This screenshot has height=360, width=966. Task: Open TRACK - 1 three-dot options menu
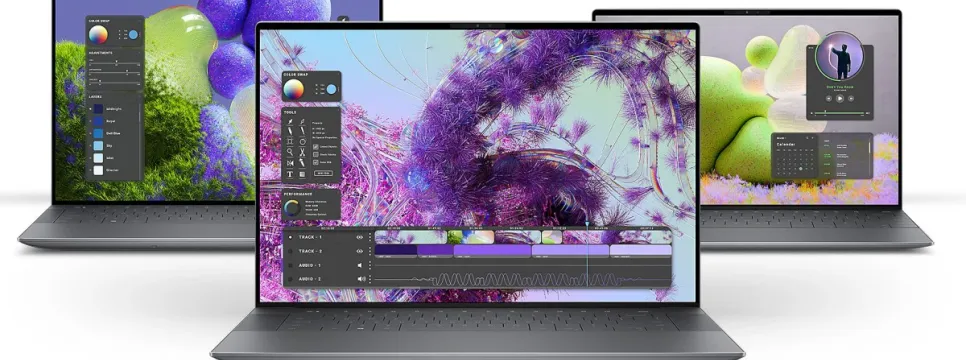click(x=370, y=237)
